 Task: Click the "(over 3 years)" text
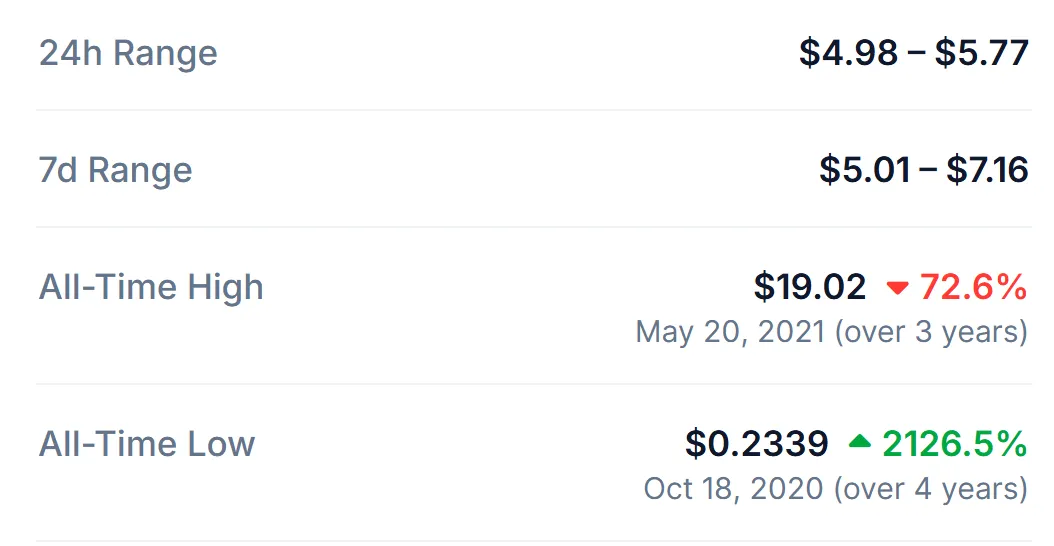(931, 332)
